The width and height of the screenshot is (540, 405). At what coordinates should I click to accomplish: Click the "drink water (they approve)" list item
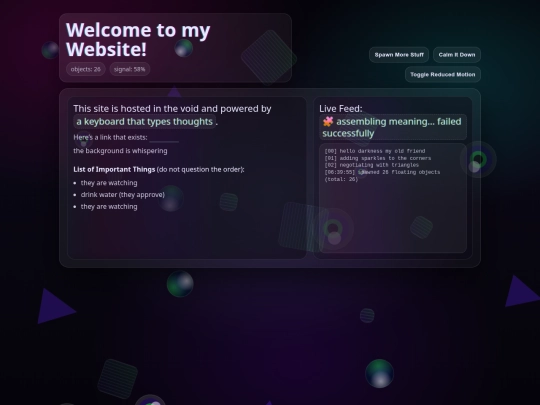123,195
